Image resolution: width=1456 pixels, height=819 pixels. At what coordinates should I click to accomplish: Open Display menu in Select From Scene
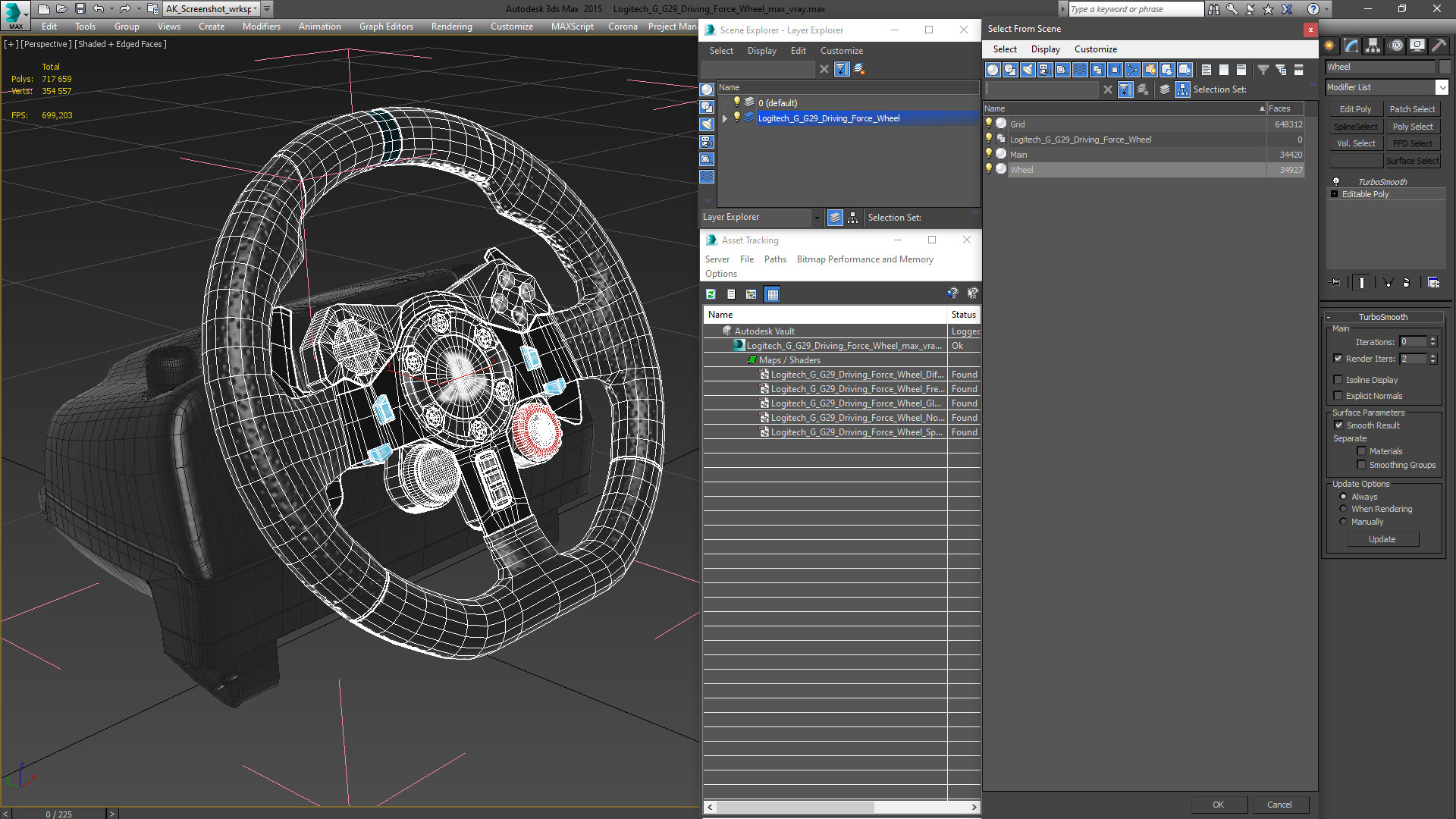(x=1045, y=49)
